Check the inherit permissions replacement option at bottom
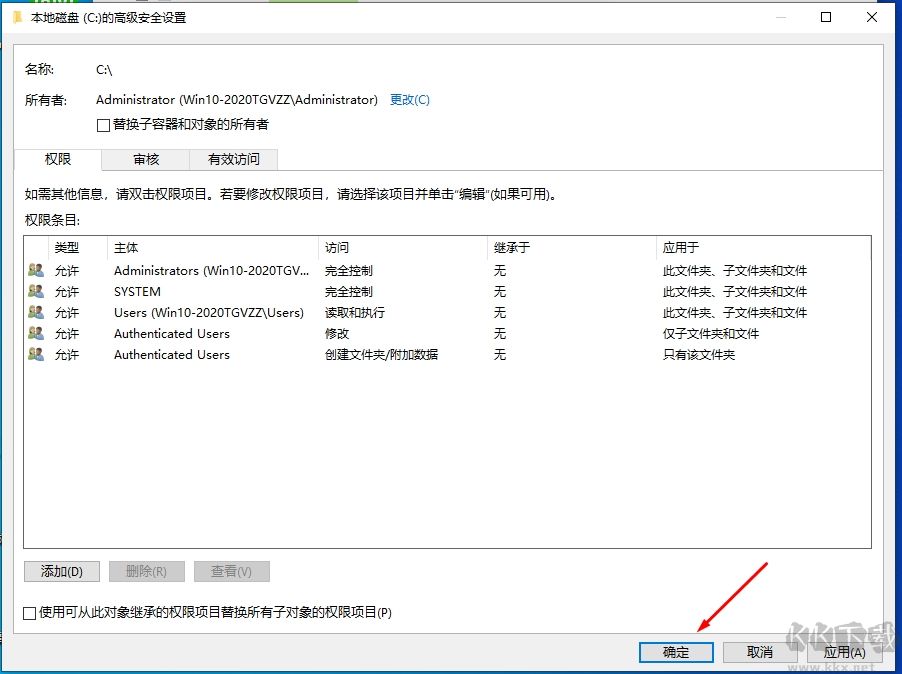The image size is (902, 674). tap(29, 613)
